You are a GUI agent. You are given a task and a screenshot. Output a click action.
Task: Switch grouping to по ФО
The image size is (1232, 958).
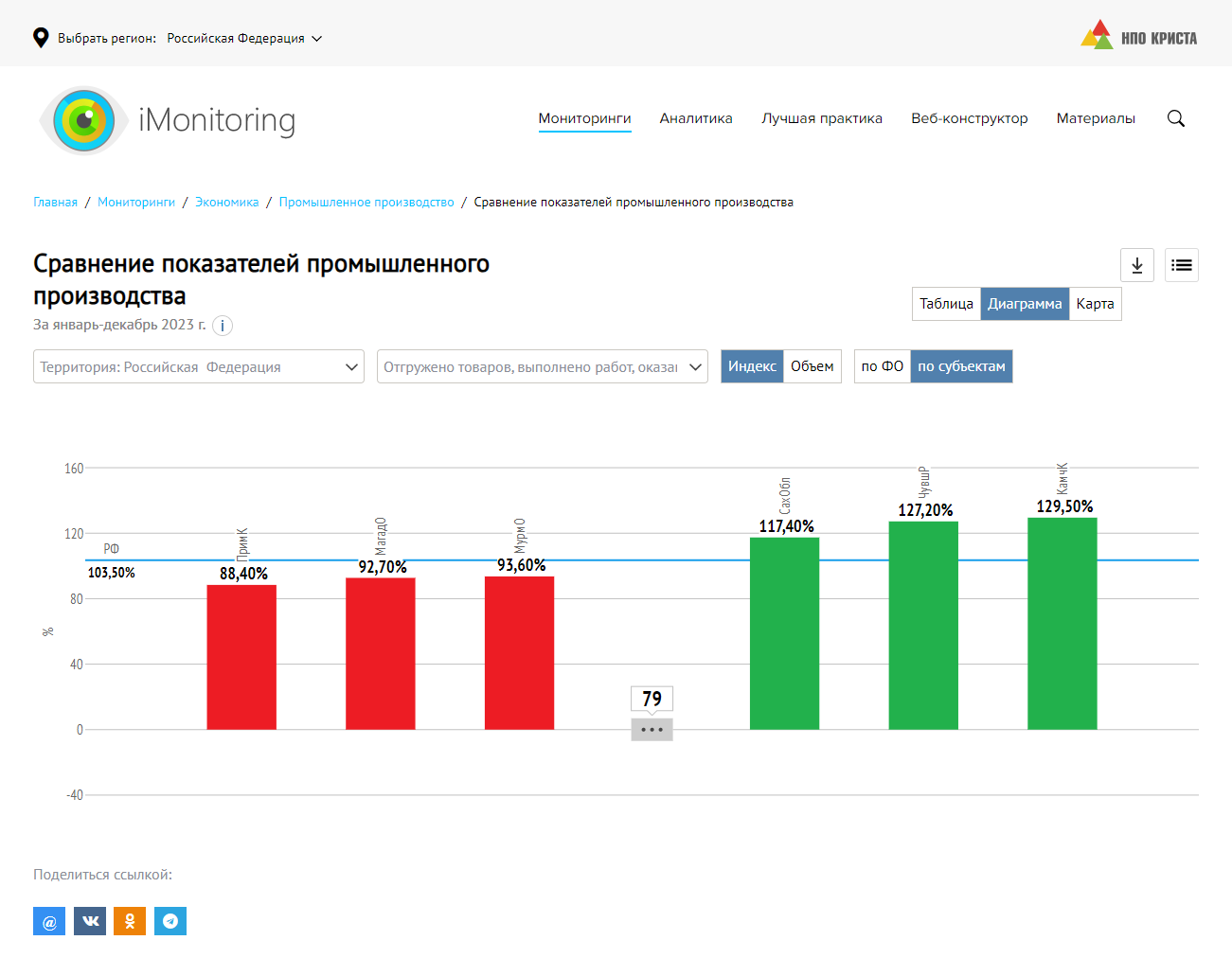pos(882,366)
